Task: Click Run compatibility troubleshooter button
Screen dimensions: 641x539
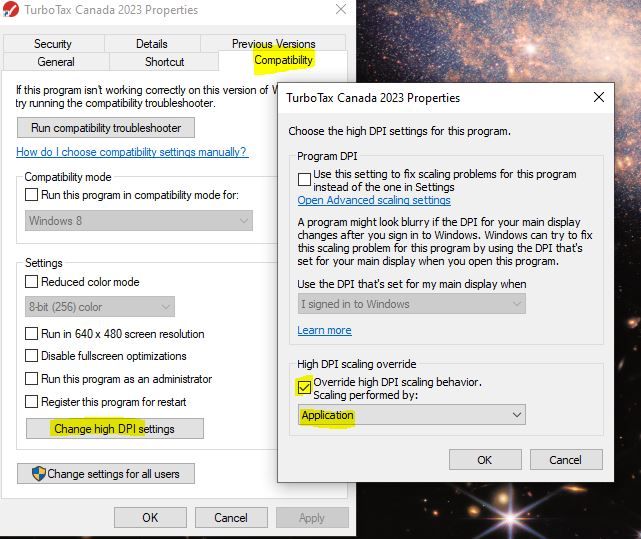Action: click(x=106, y=128)
